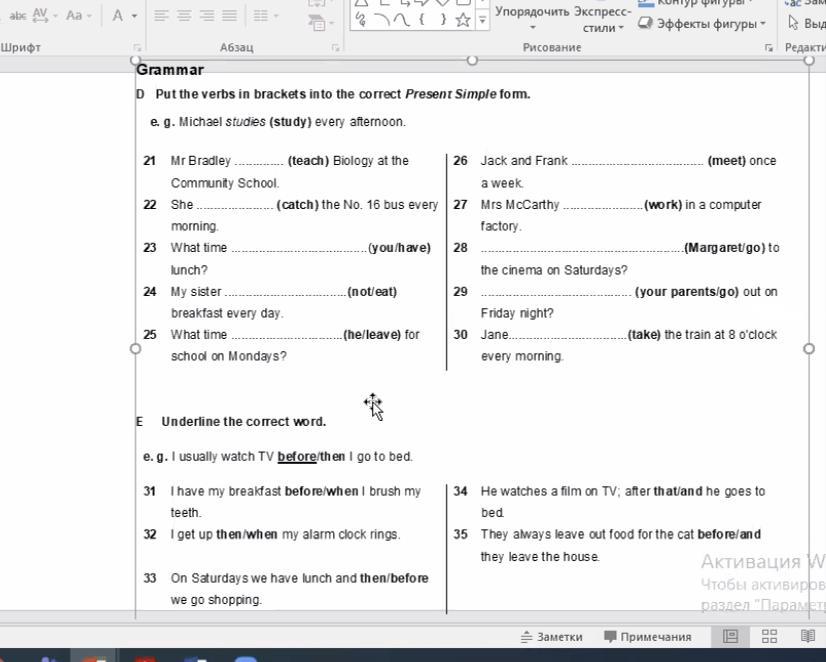This screenshot has height=662, width=826.
Task: Switch to Reading view
Action: [x=808, y=636]
